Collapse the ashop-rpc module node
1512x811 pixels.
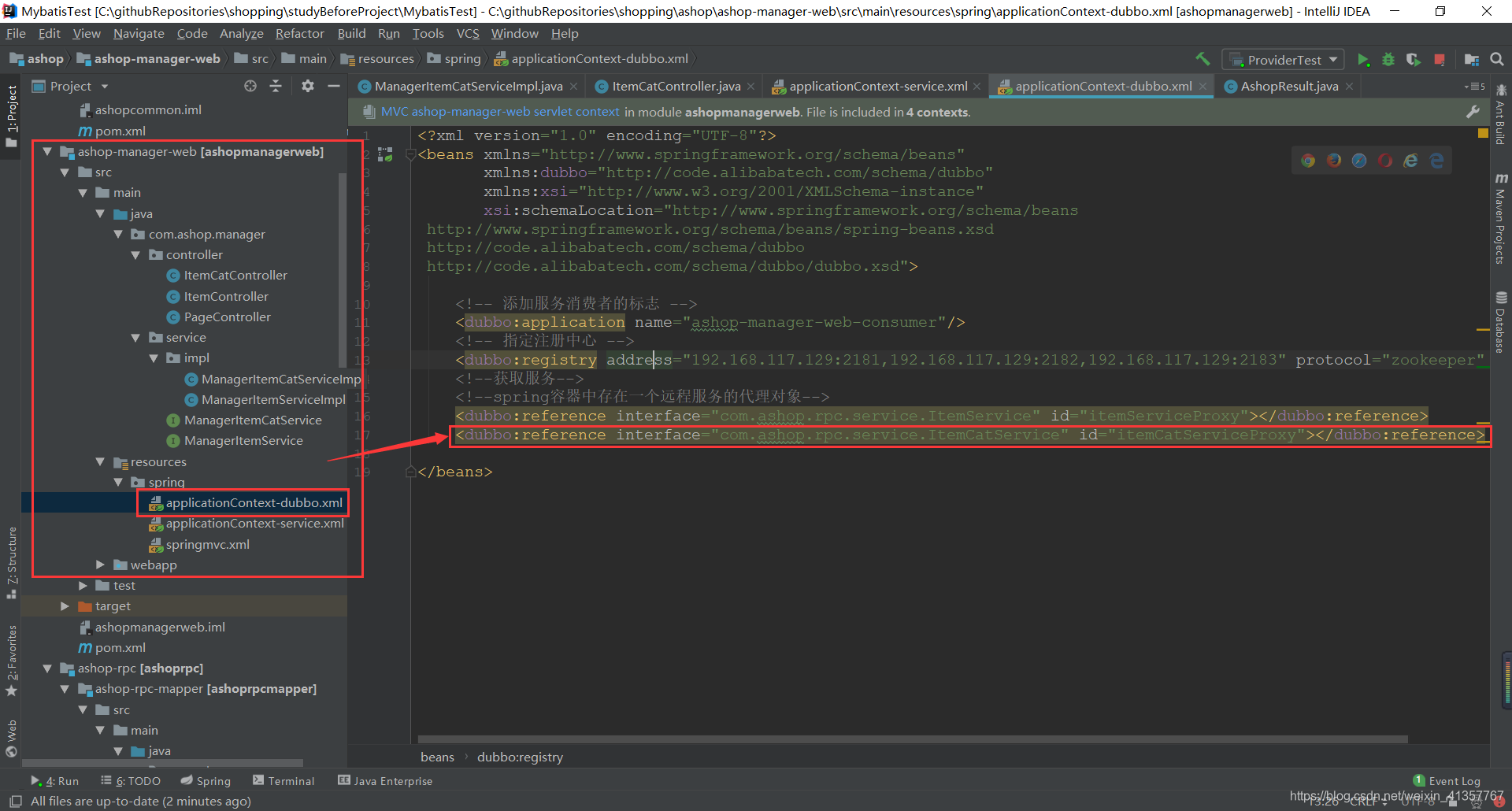point(47,668)
